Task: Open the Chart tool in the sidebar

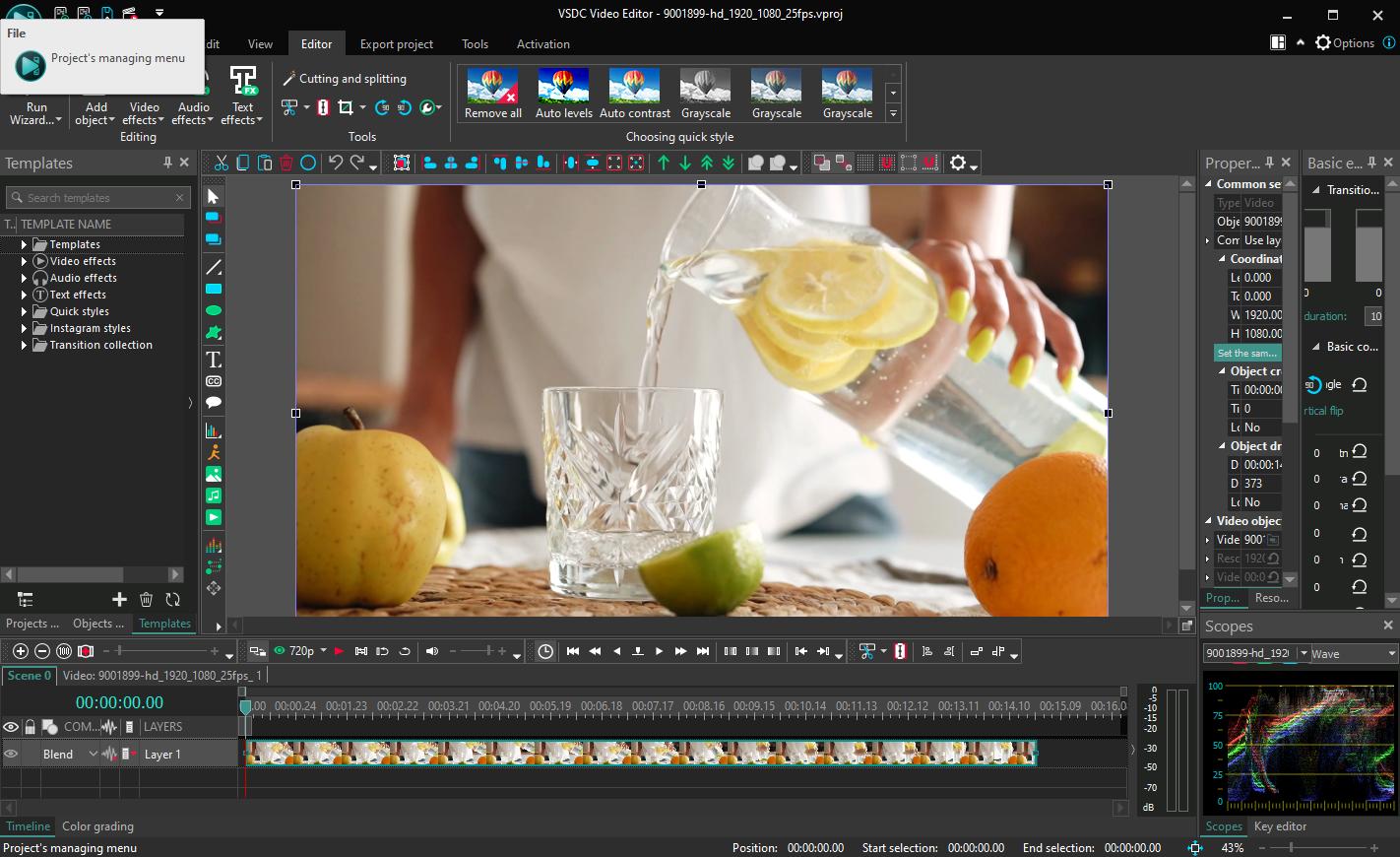Action: click(x=213, y=429)
